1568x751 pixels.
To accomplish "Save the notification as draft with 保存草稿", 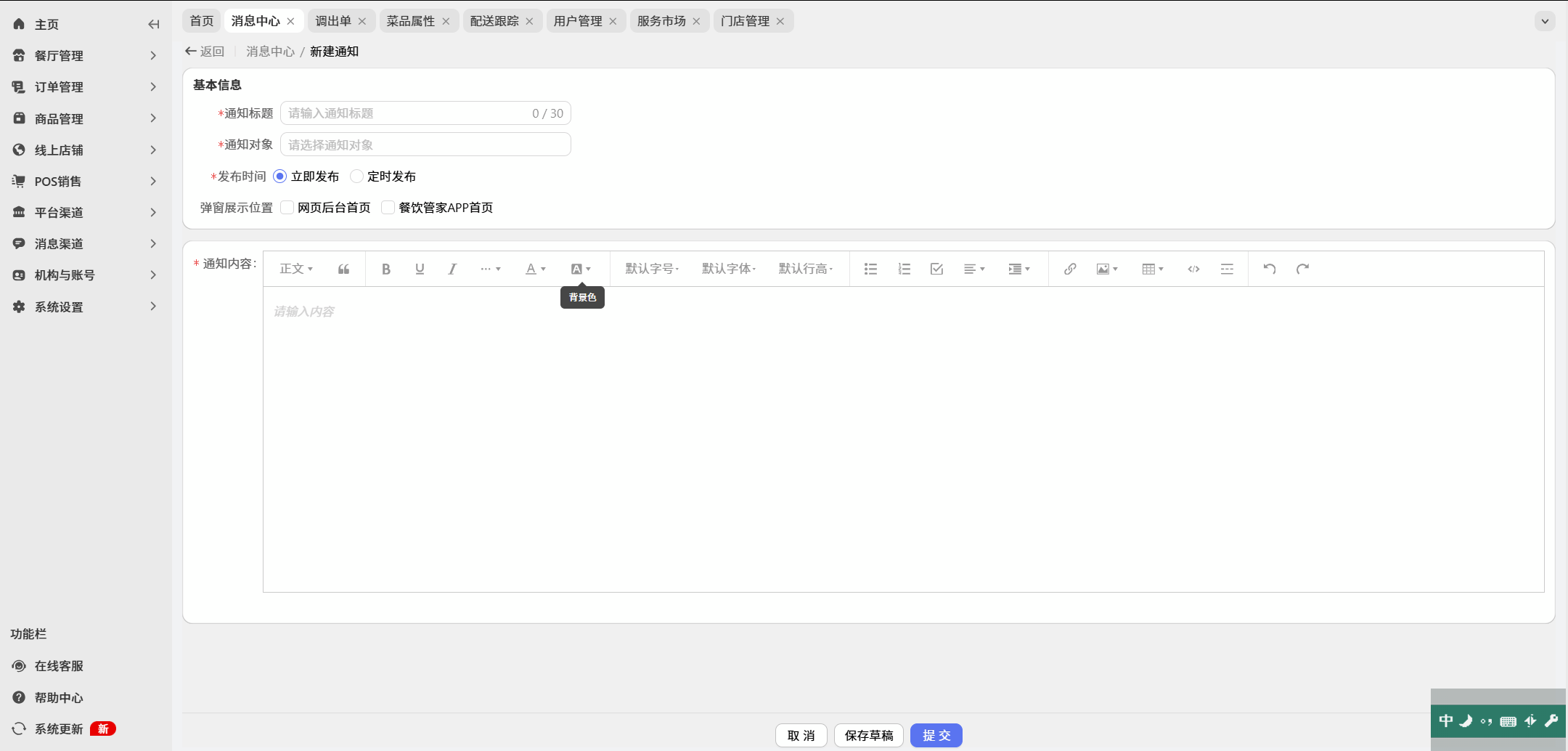I will (x=869, y=736).
